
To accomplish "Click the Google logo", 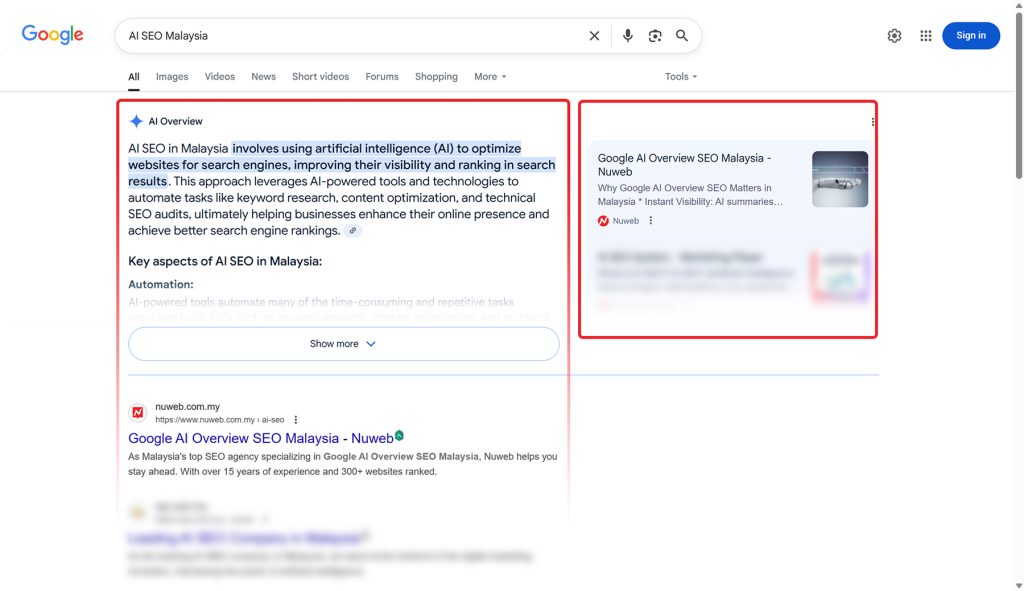I will tap(52, 35).
